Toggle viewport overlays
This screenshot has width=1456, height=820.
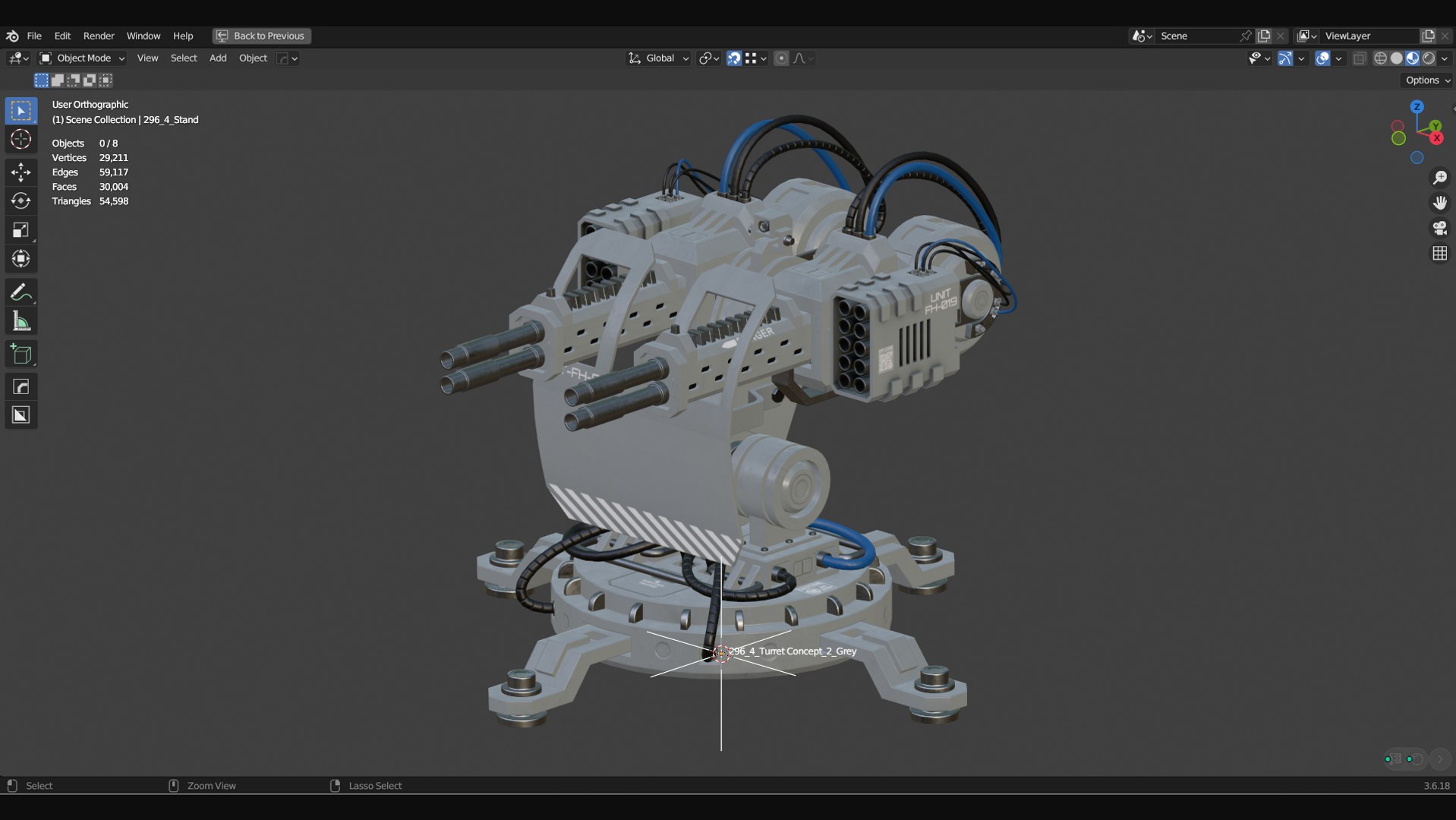point(1322,58)
